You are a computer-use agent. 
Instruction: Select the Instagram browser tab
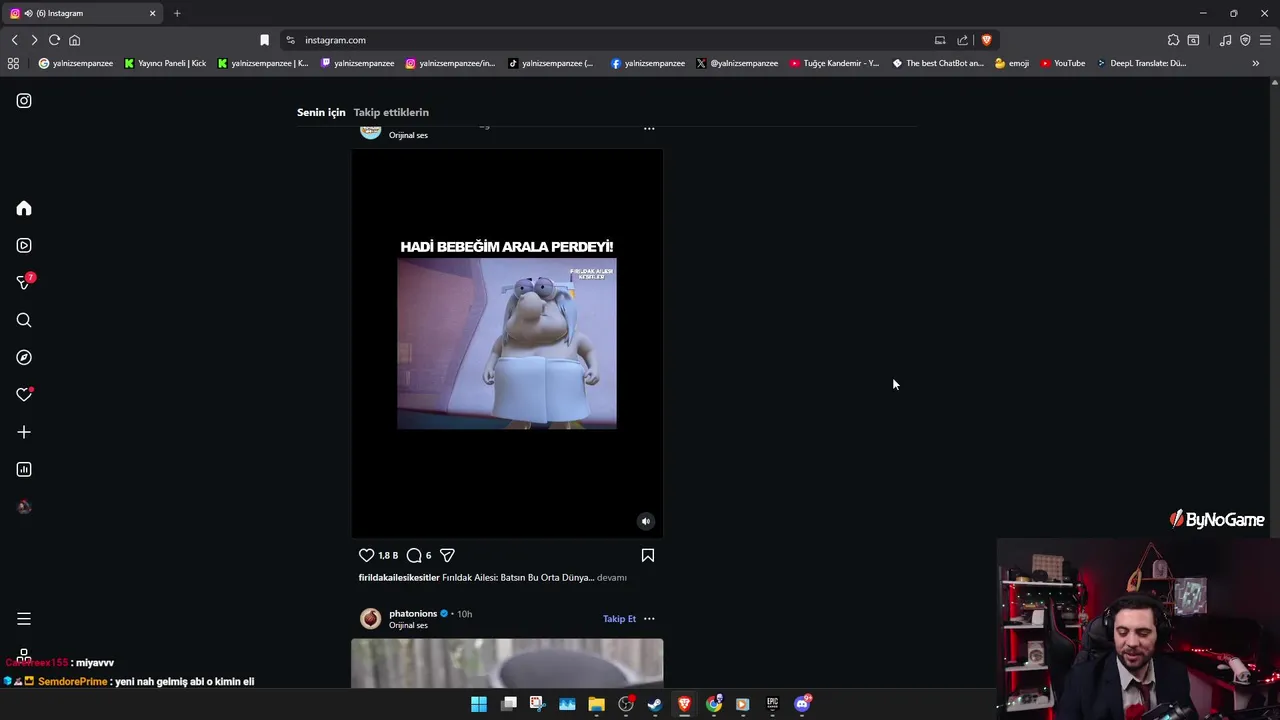click(x=84, y=13)
